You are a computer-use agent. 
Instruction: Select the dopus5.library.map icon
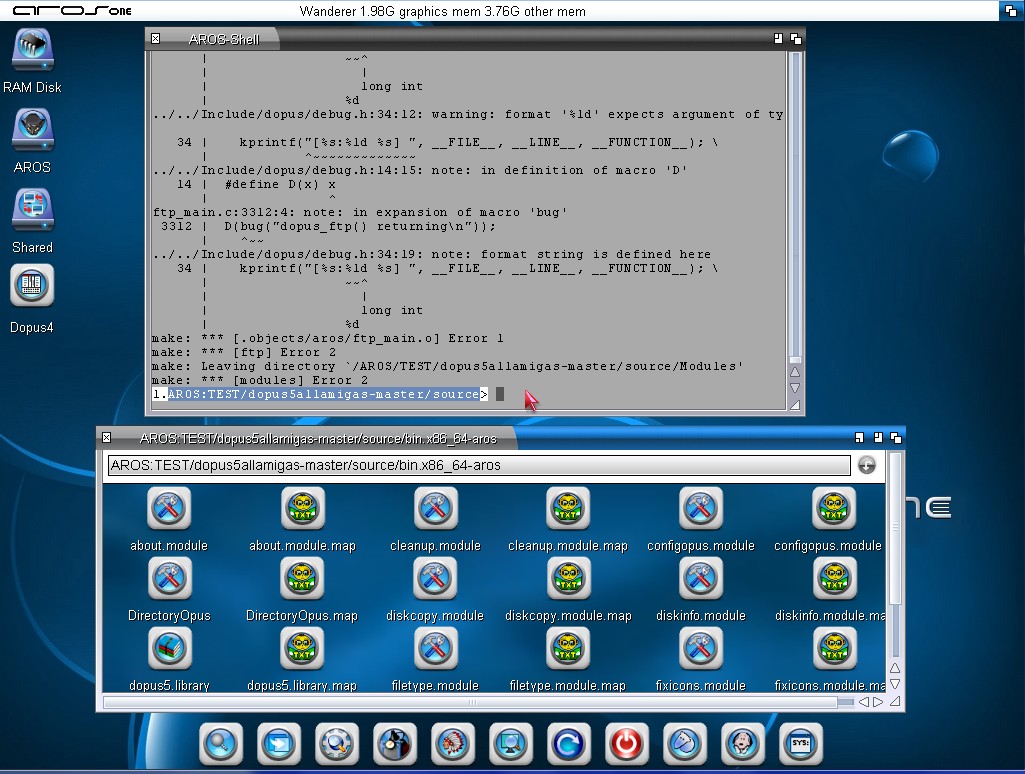click(x=302, y=648)
